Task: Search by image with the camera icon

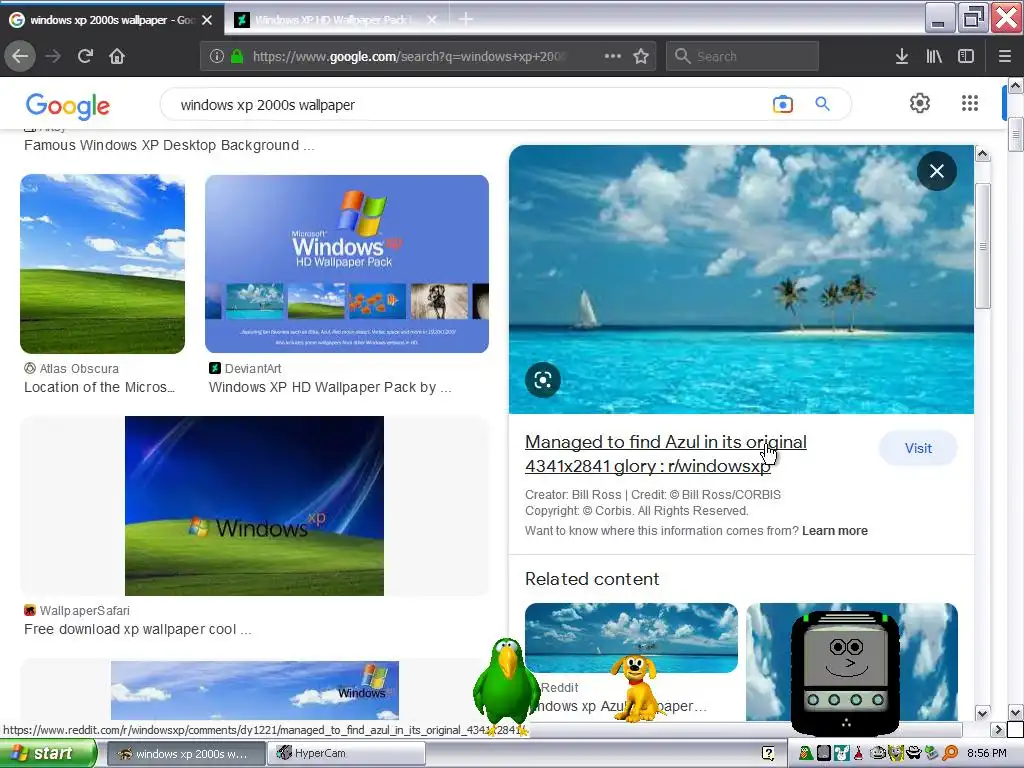Action: 782,104
